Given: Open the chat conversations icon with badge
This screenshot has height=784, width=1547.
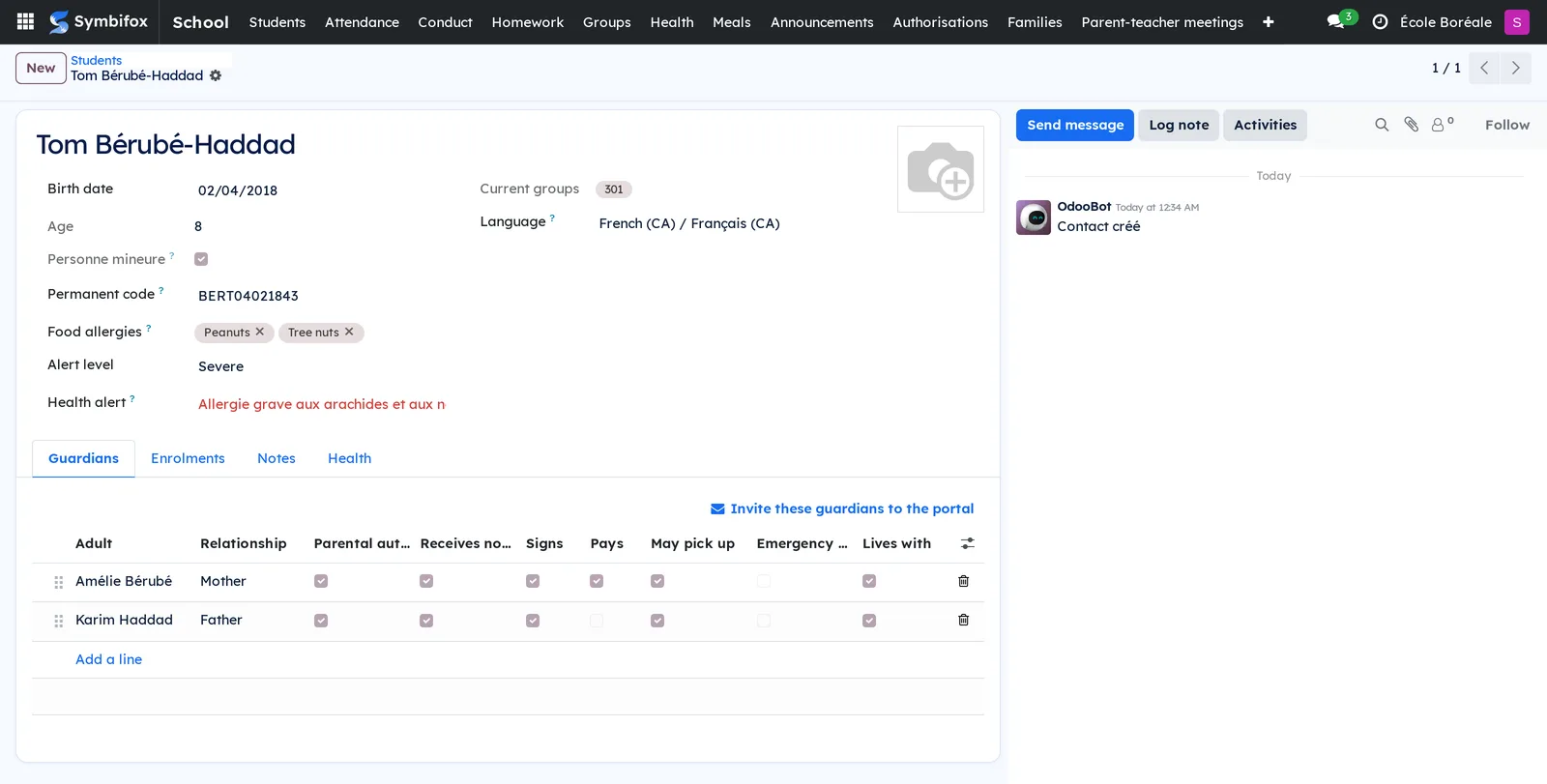Looking at the screenshot, I should click(x=1340, y=20).
